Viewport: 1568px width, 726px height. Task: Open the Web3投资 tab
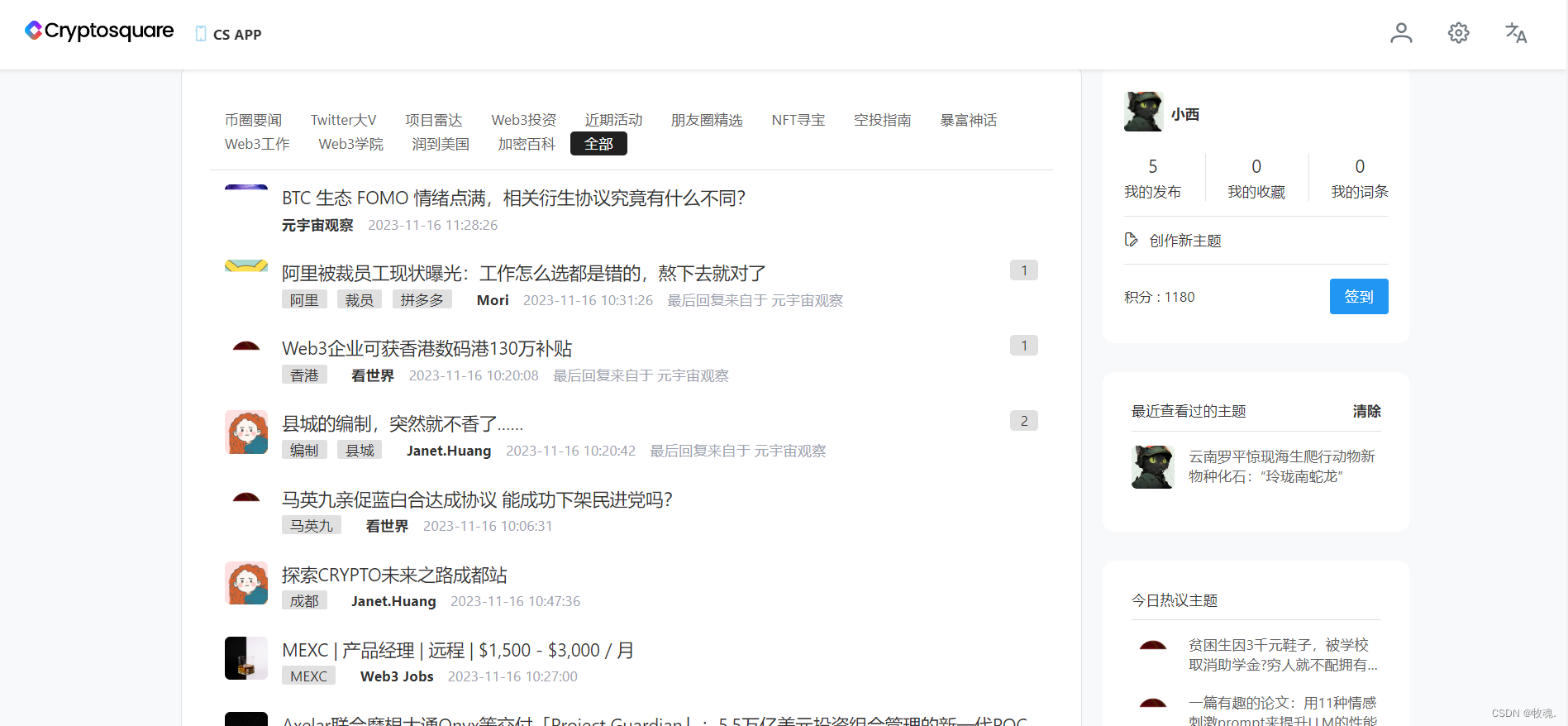[x=523, y=120]
